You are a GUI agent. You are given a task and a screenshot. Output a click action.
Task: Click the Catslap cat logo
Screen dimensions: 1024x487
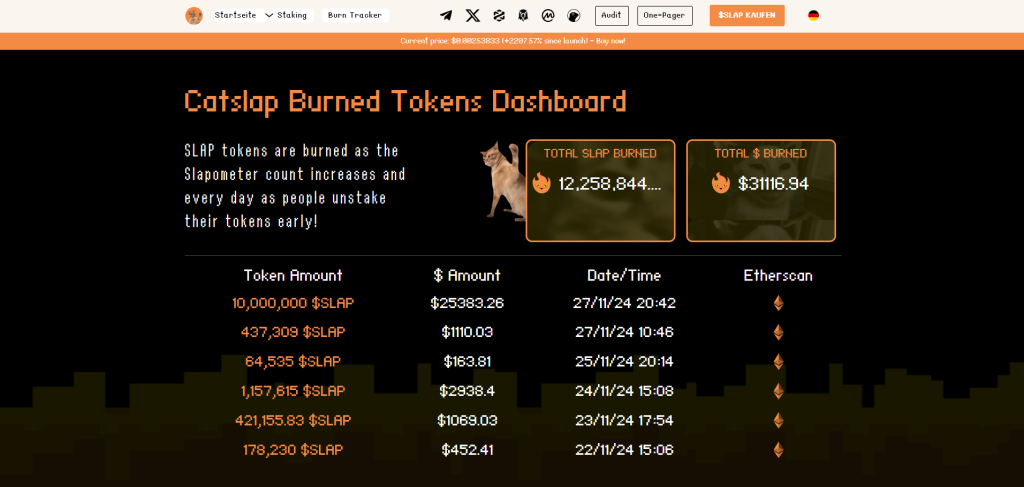[194, 16]
